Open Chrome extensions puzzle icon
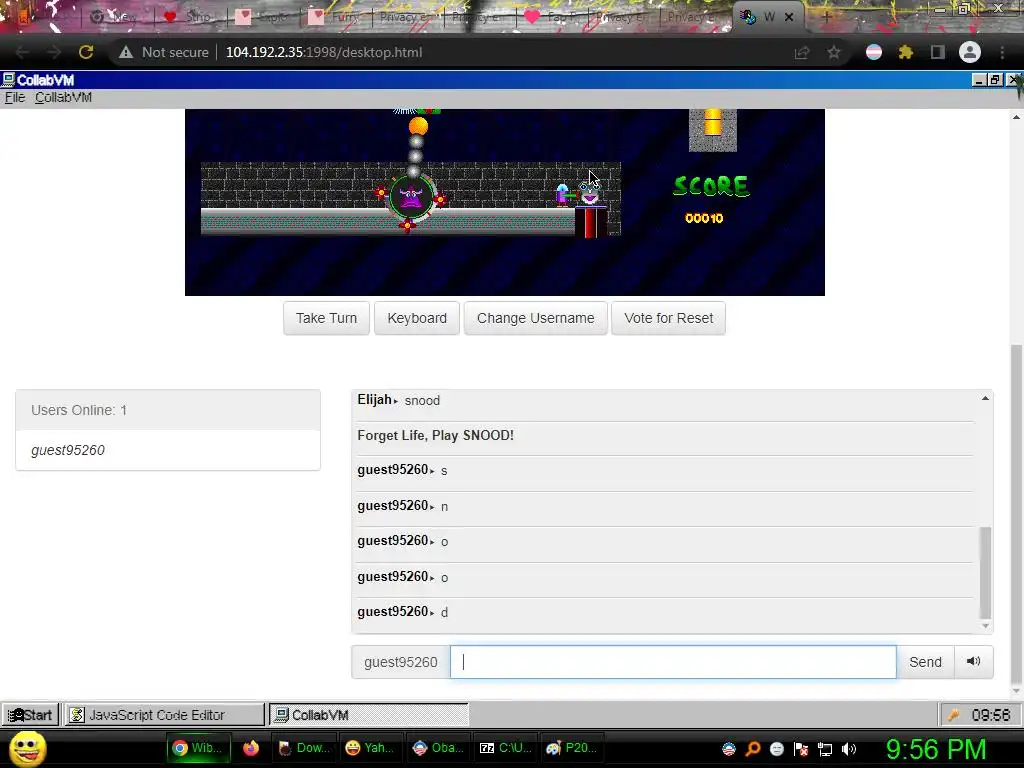This screenshot has height=768, width=1024. click(x=905, y=52)
